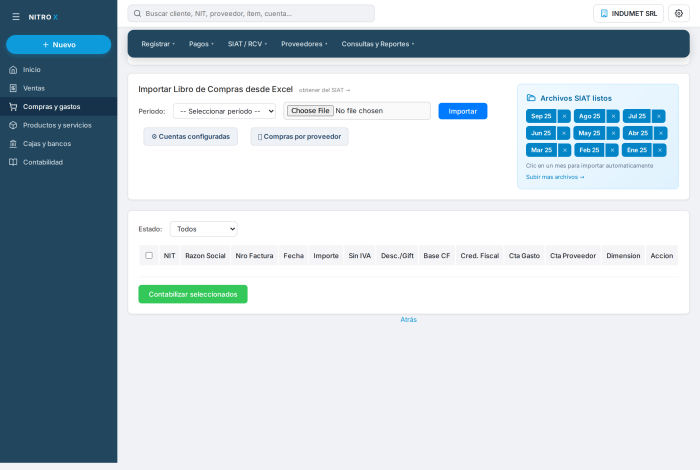This screenshot has width=700, height=470.
Task: Click the Dimension column header
Action: click(x=623, y=256)
